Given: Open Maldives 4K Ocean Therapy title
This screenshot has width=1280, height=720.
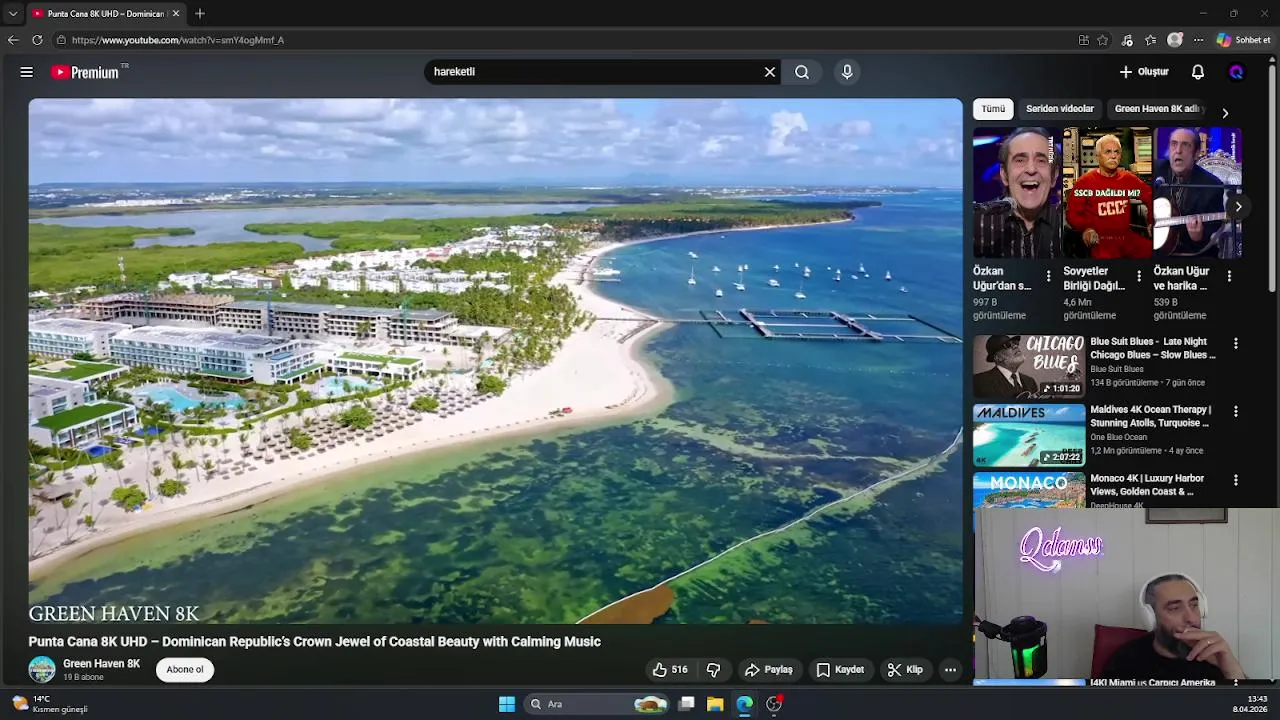Looking at the screenshot, I should point(1151,416).
